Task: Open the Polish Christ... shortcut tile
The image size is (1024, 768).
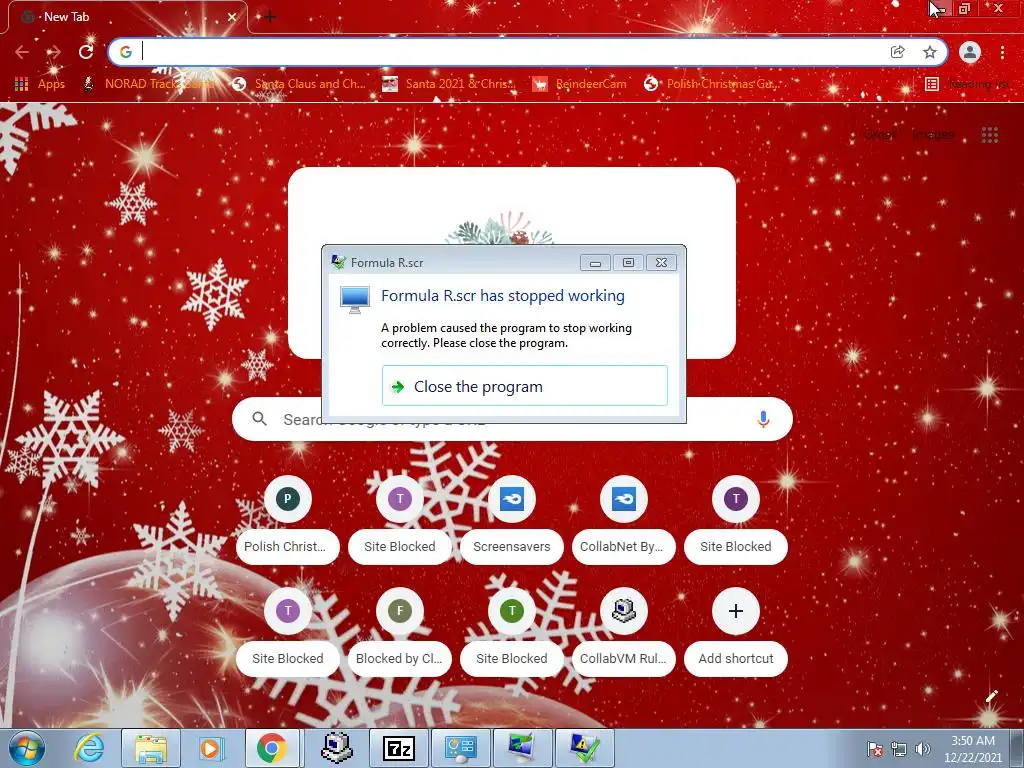Action: (287, 520)
